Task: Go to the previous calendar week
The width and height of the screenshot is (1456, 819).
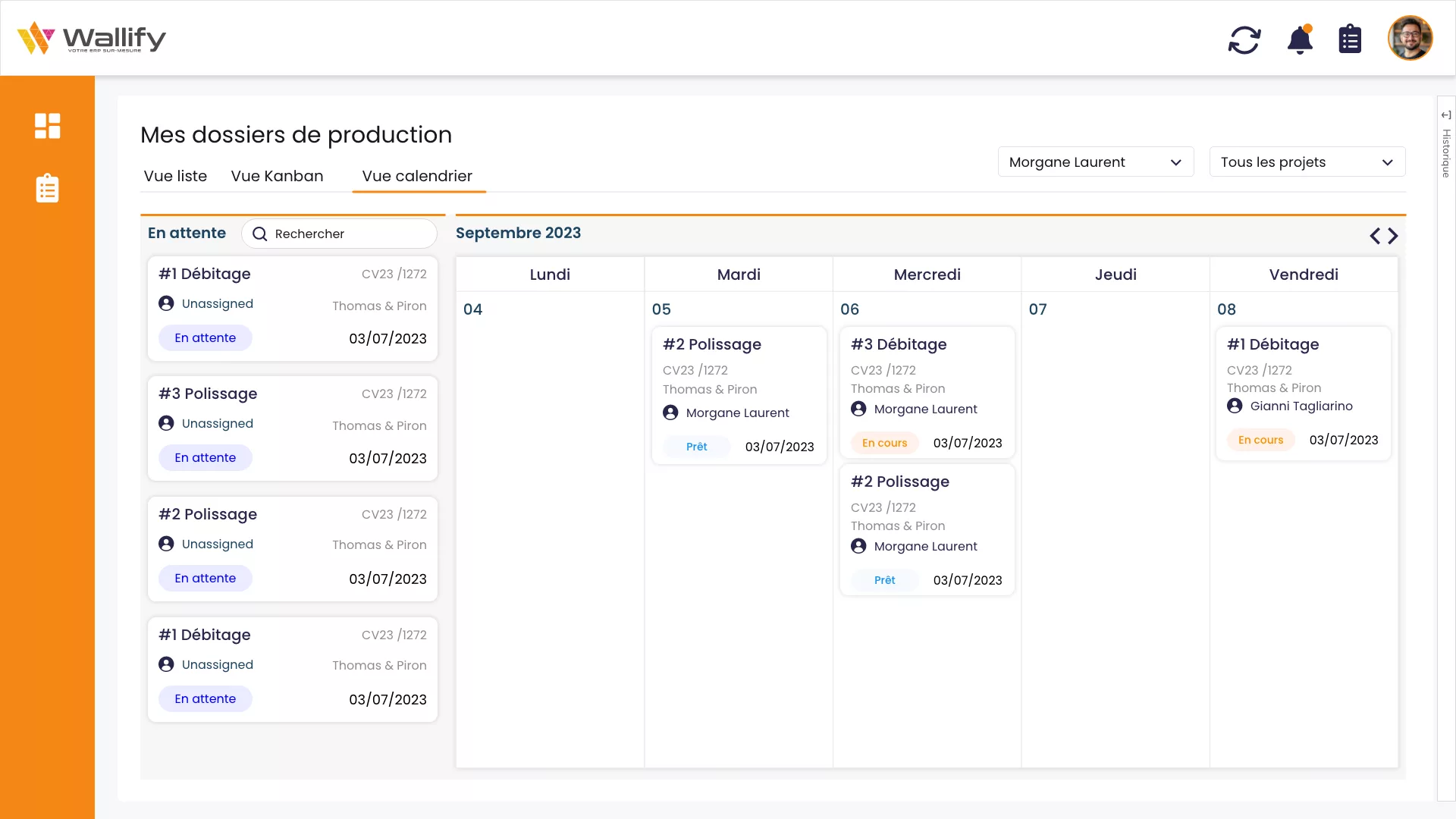Action: [x=1374, y=236]
